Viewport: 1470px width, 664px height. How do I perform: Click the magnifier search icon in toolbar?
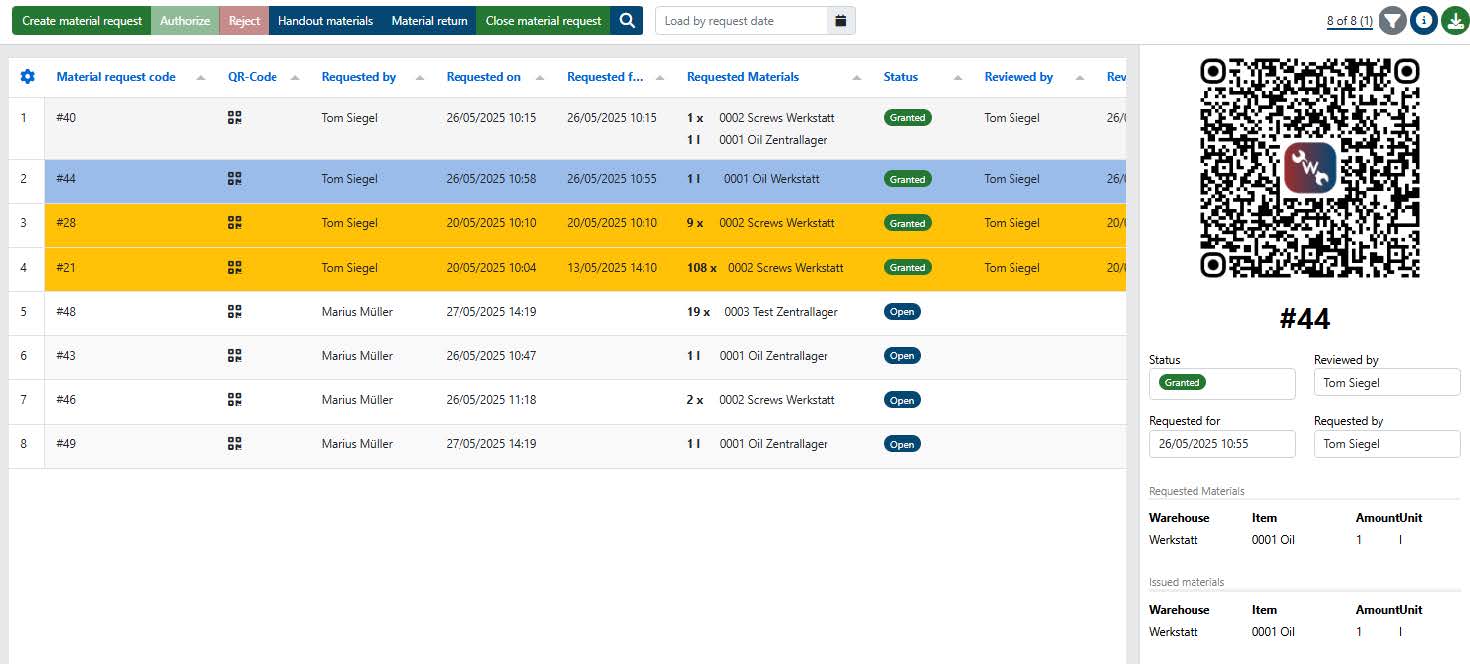627,21
